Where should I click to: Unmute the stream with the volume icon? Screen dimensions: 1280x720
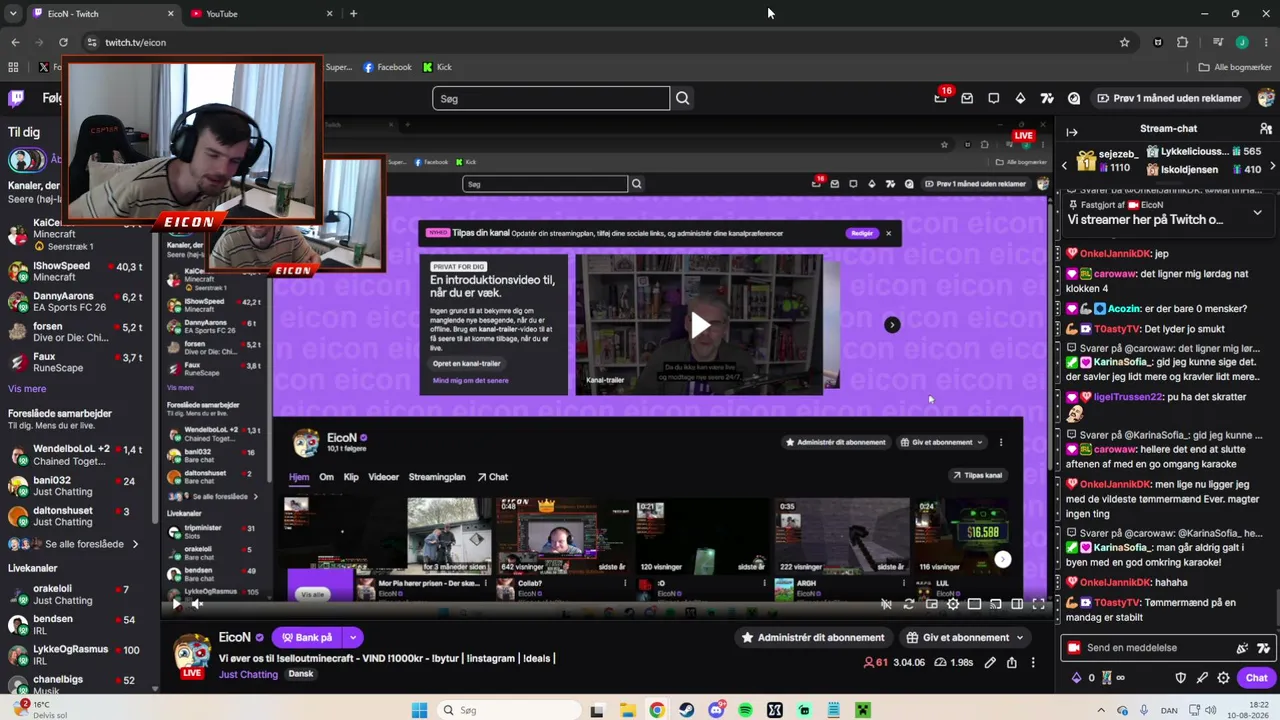coord(197,603)
